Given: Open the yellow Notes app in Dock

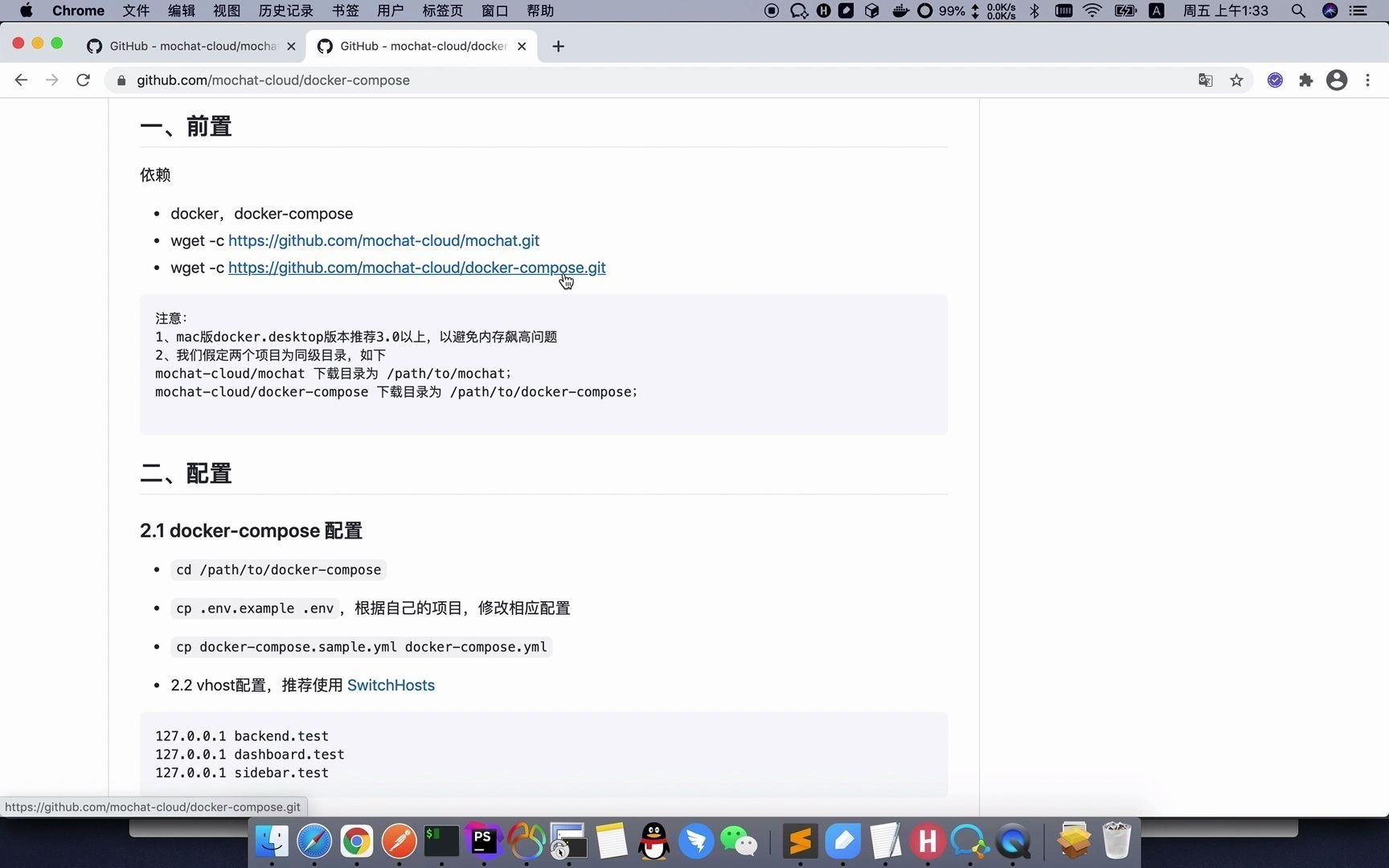Looking at the screenshot, I should pyautogui.click(x=611, y=841).
